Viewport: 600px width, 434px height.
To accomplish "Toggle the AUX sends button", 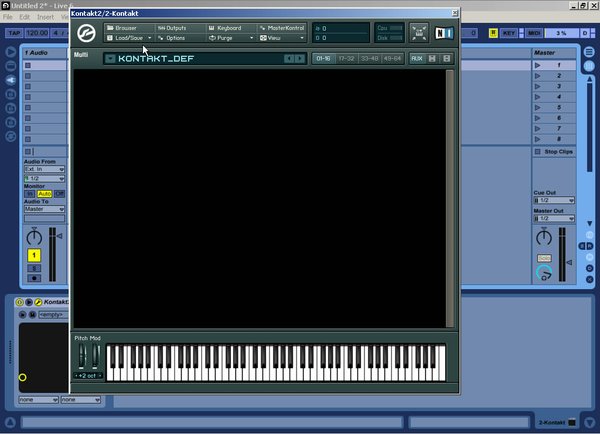I will tap(417, 59).
